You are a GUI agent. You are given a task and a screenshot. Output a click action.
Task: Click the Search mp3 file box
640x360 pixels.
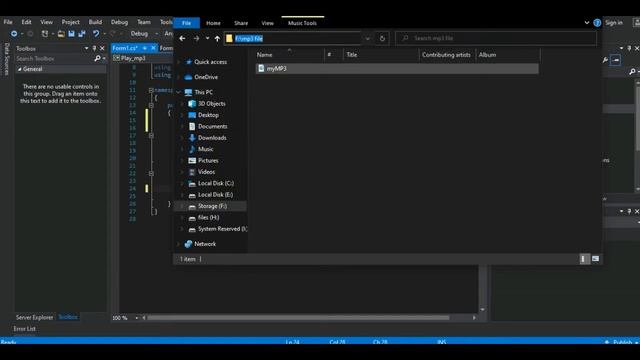pyautogui.click(x=496, y=38)
